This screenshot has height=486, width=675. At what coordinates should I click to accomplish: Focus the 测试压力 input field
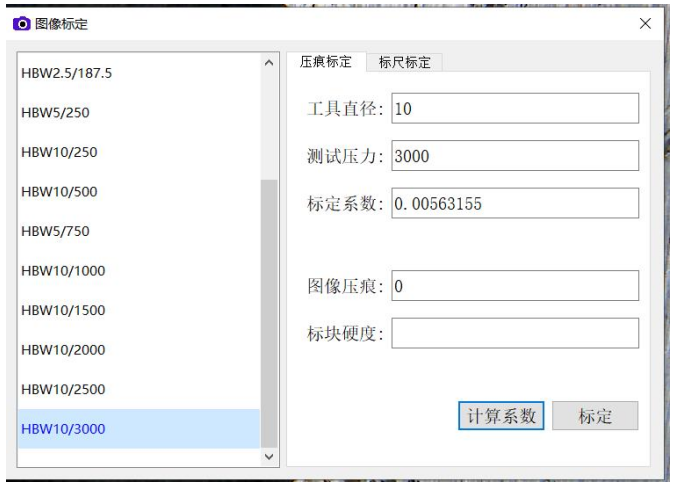514,155
